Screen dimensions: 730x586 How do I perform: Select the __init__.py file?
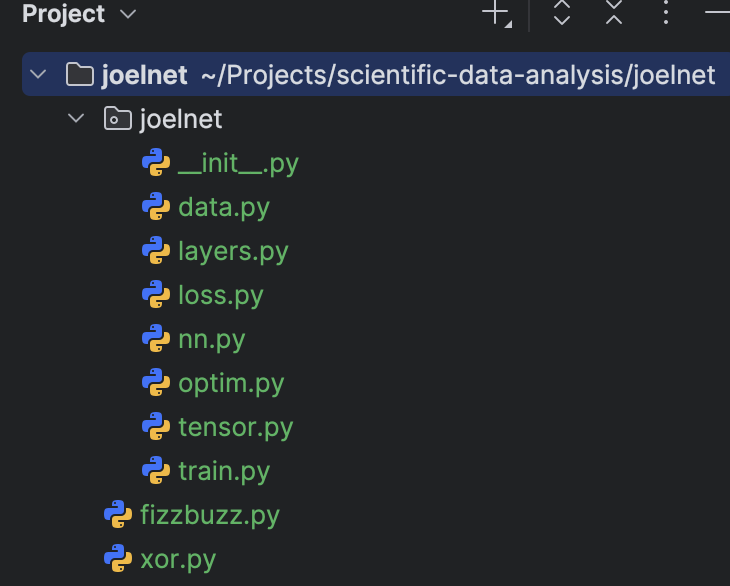(x=238, y=163)
